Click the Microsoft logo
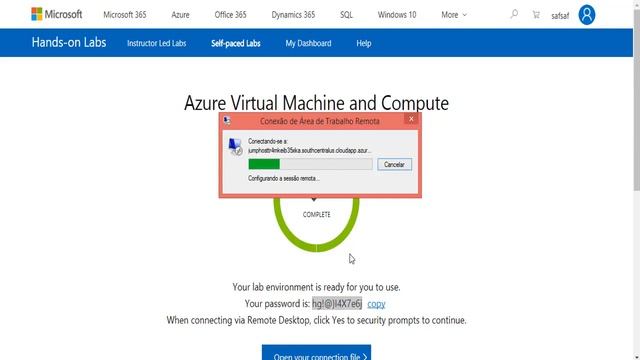This screenshot has height=360, width=640. 57,14
